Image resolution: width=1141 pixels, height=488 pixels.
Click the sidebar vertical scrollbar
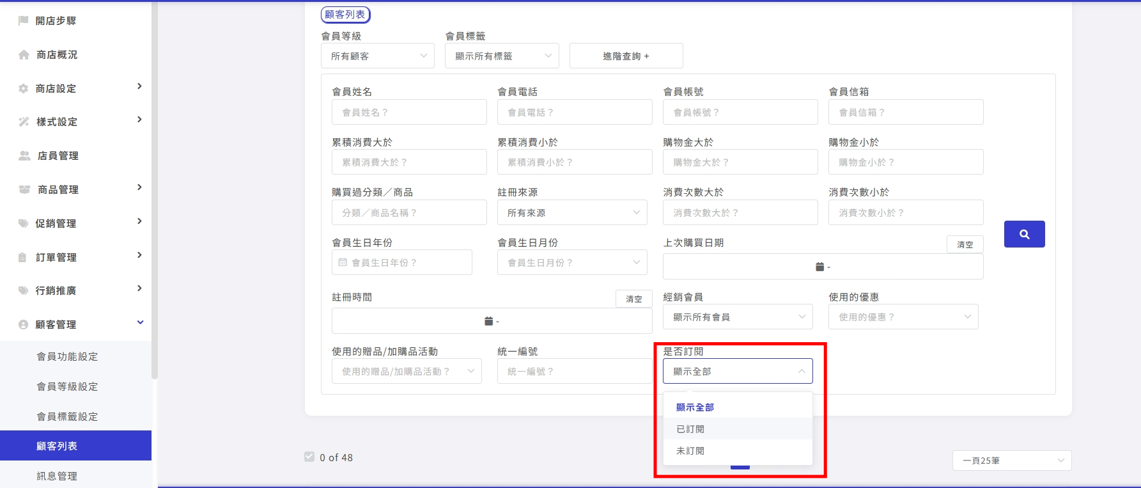click(x=154, y=189)
